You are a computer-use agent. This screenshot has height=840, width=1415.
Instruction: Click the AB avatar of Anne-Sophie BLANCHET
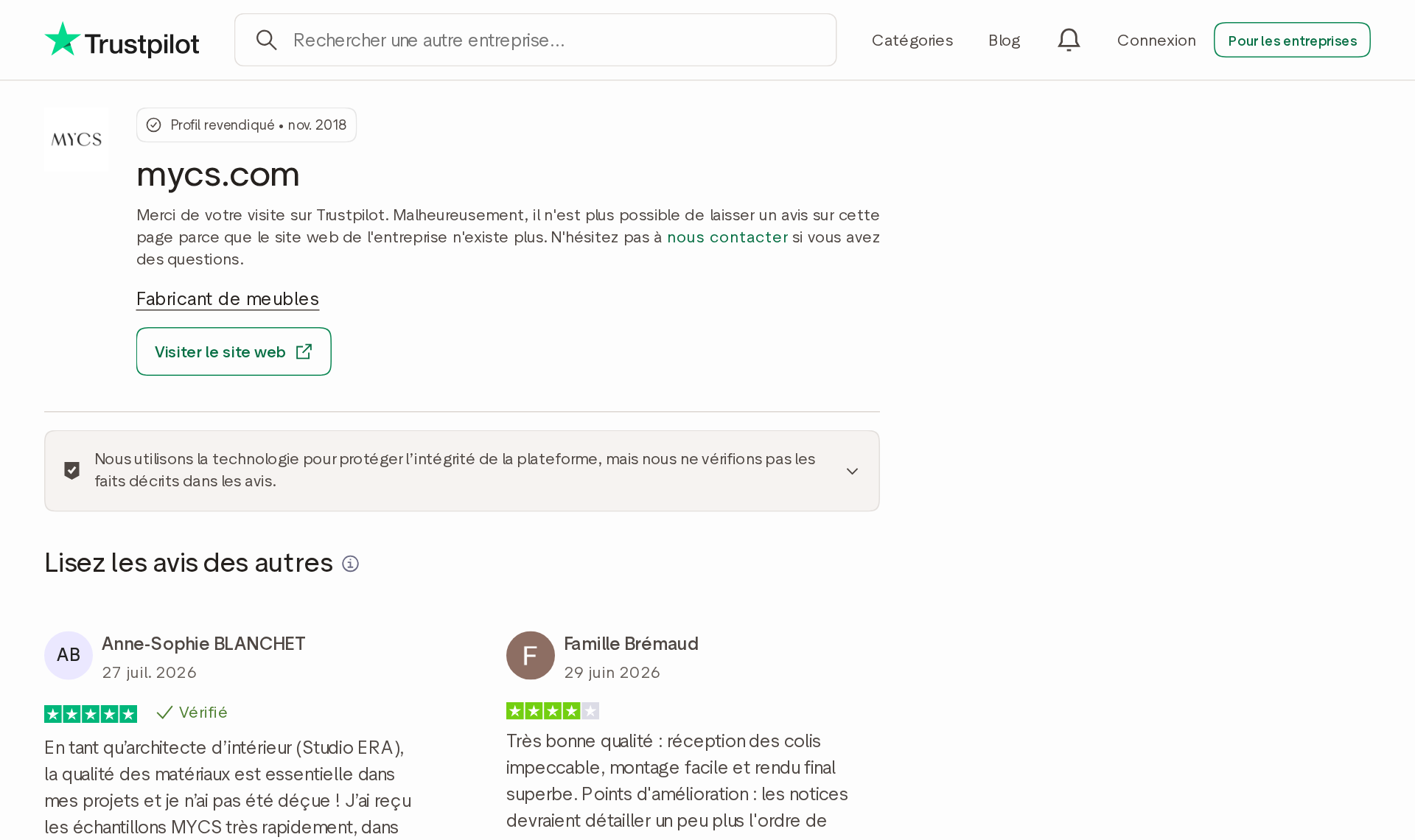(x=69, y=655)
